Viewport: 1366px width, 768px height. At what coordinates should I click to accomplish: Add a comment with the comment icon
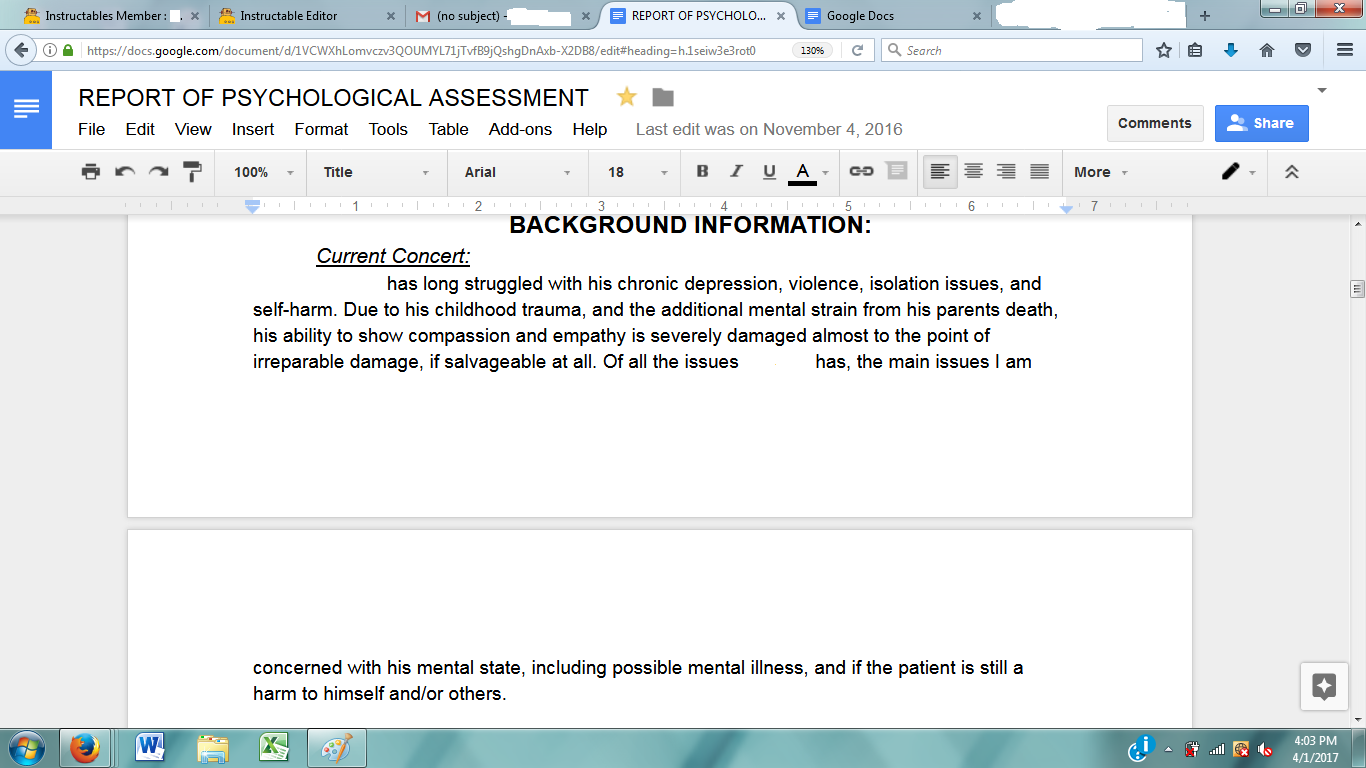click(x=896, y=172)
